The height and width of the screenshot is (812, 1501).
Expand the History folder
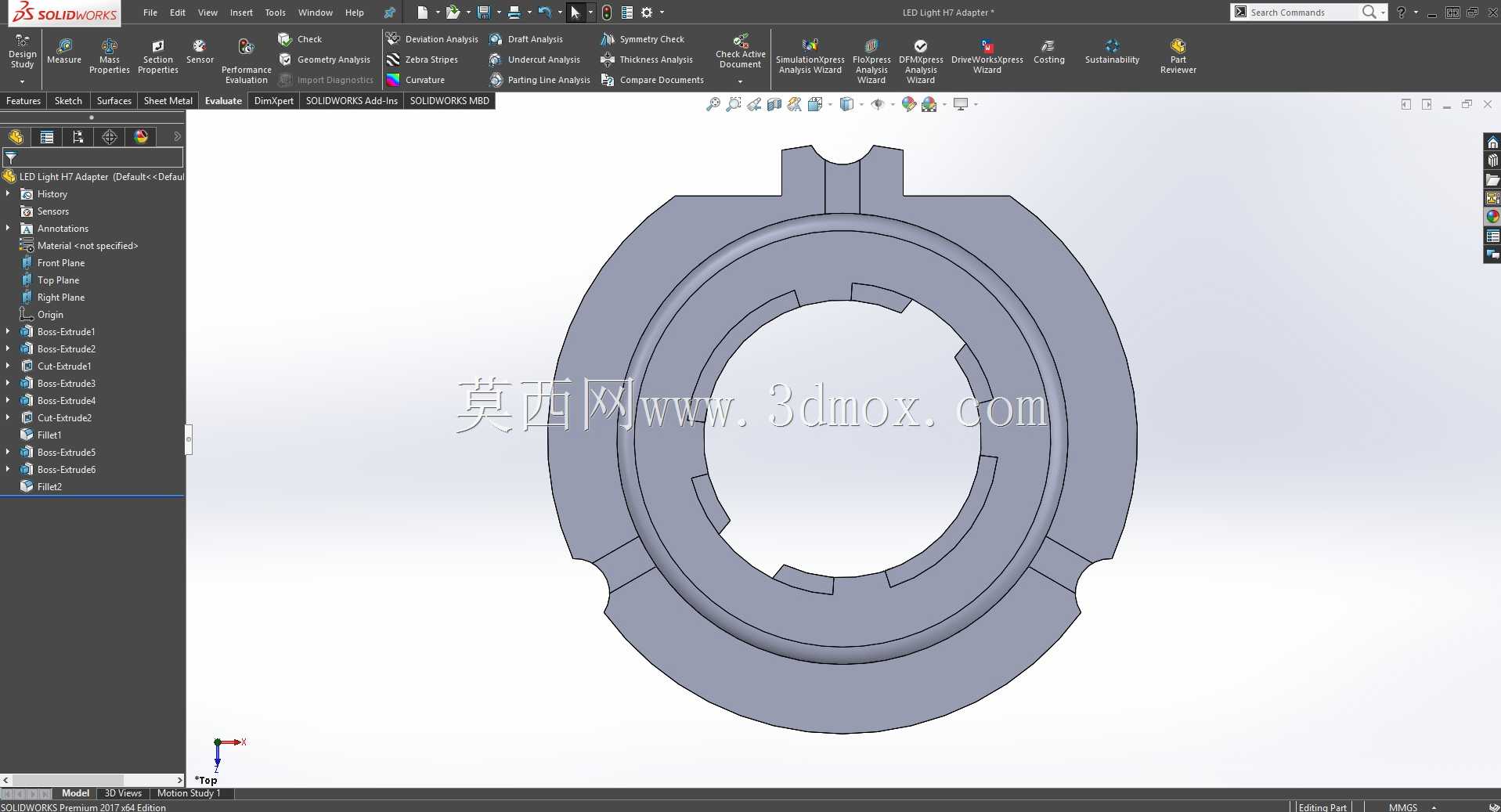pyautogui.click(x=8, y=193)
